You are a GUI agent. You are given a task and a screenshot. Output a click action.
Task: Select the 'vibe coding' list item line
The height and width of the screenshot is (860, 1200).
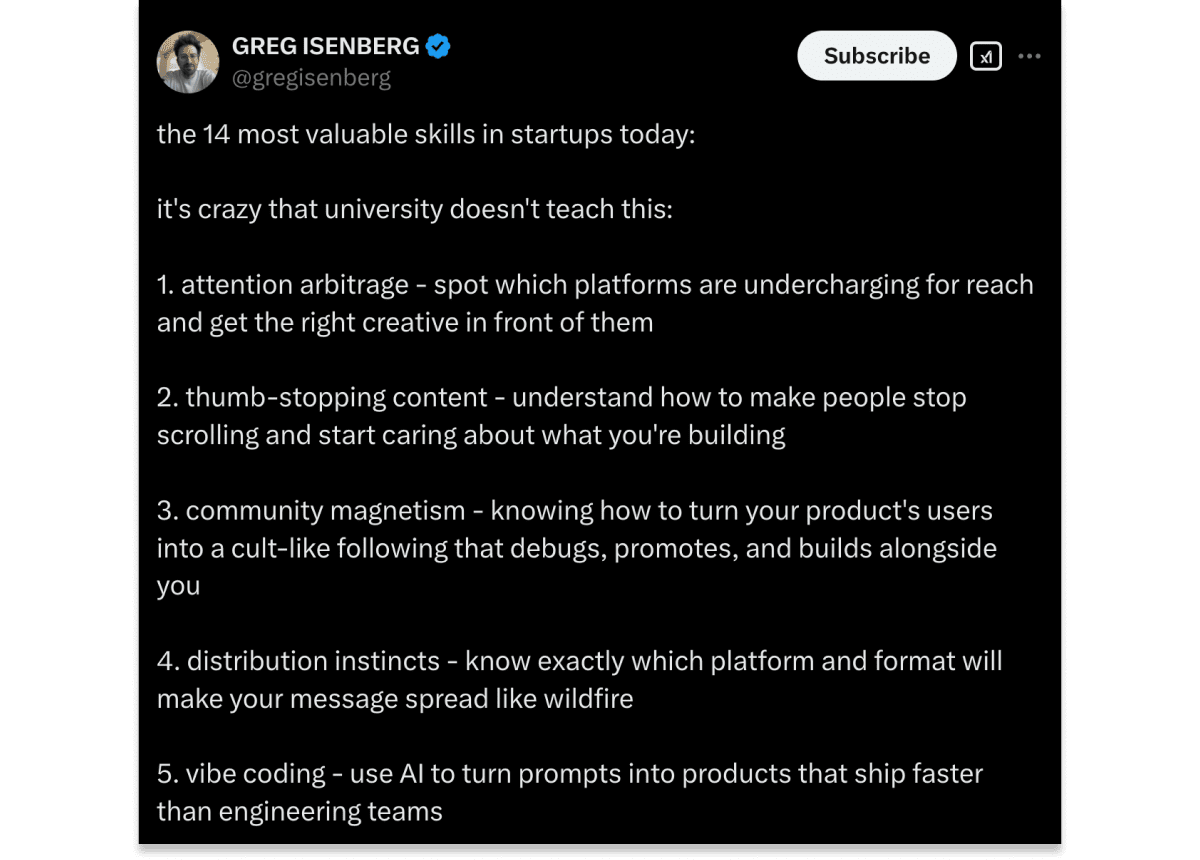click(570, 774)
